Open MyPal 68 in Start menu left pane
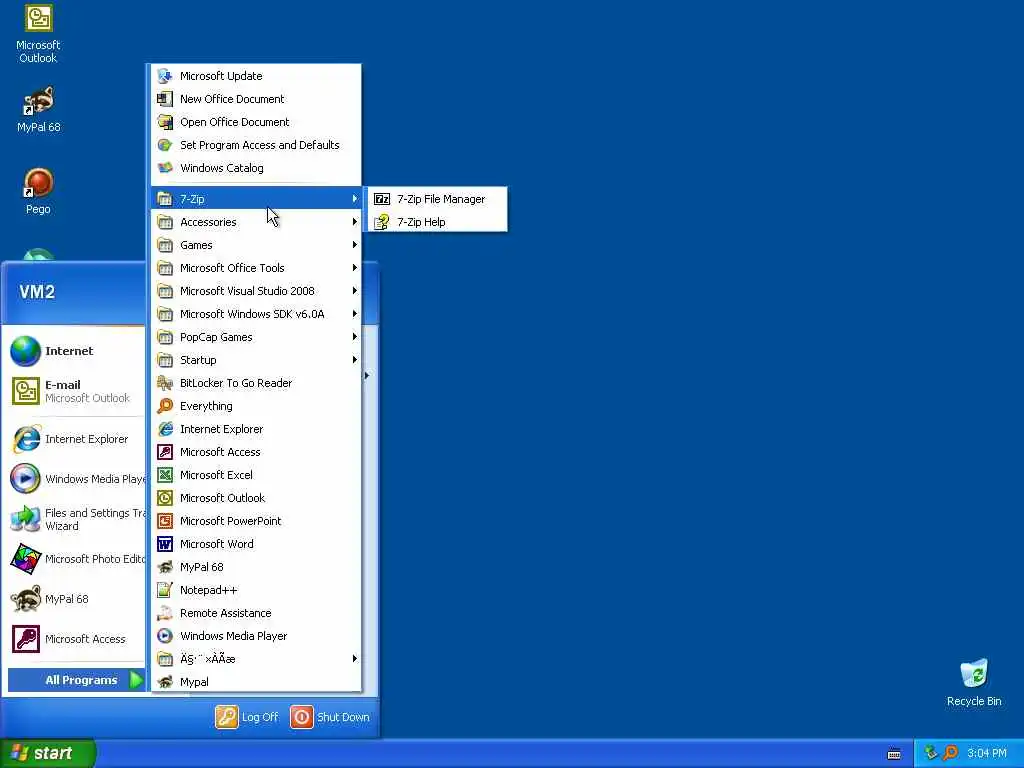1024x768 pixels. tap(76, 599)
